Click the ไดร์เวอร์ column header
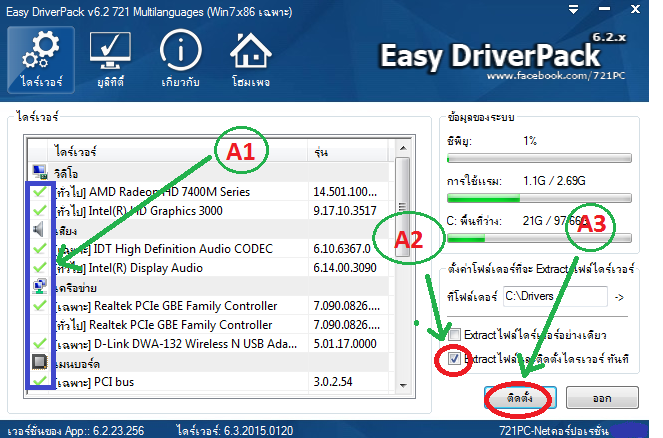 [178, 151]
